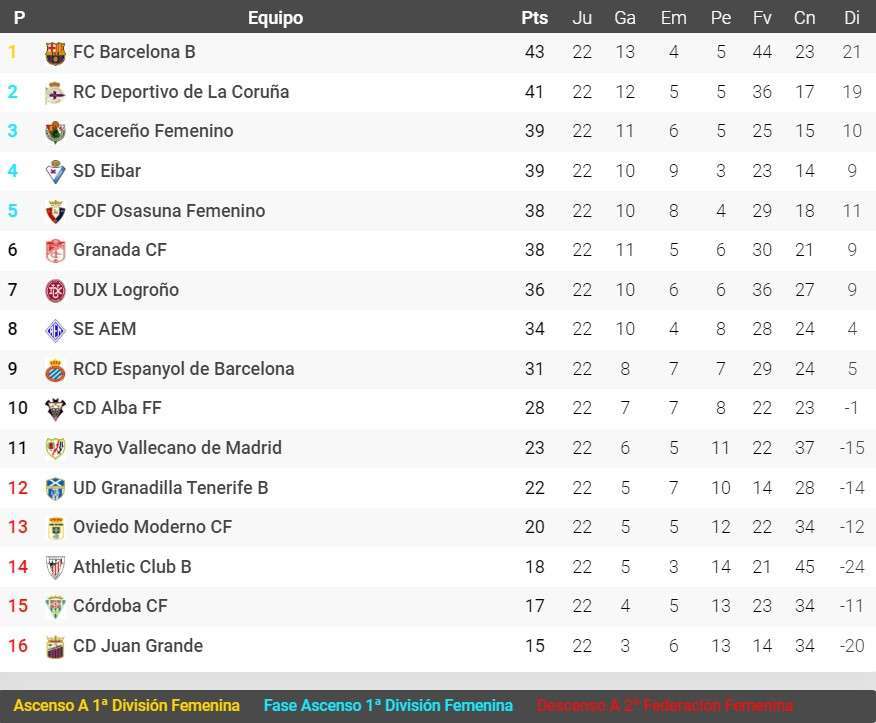Select the RCD Espanyol de Barcelona crest
The height and width of the screenshot is (723, 876).
[x=55, y=368]
